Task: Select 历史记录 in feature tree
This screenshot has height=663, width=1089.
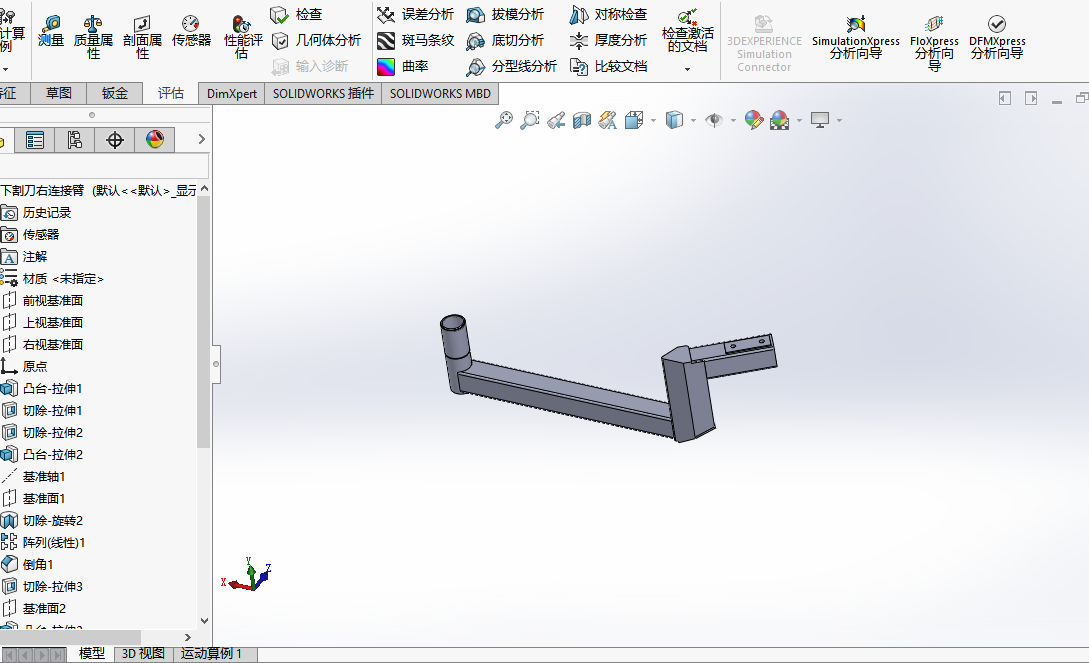Action: (x=47, y=212)
